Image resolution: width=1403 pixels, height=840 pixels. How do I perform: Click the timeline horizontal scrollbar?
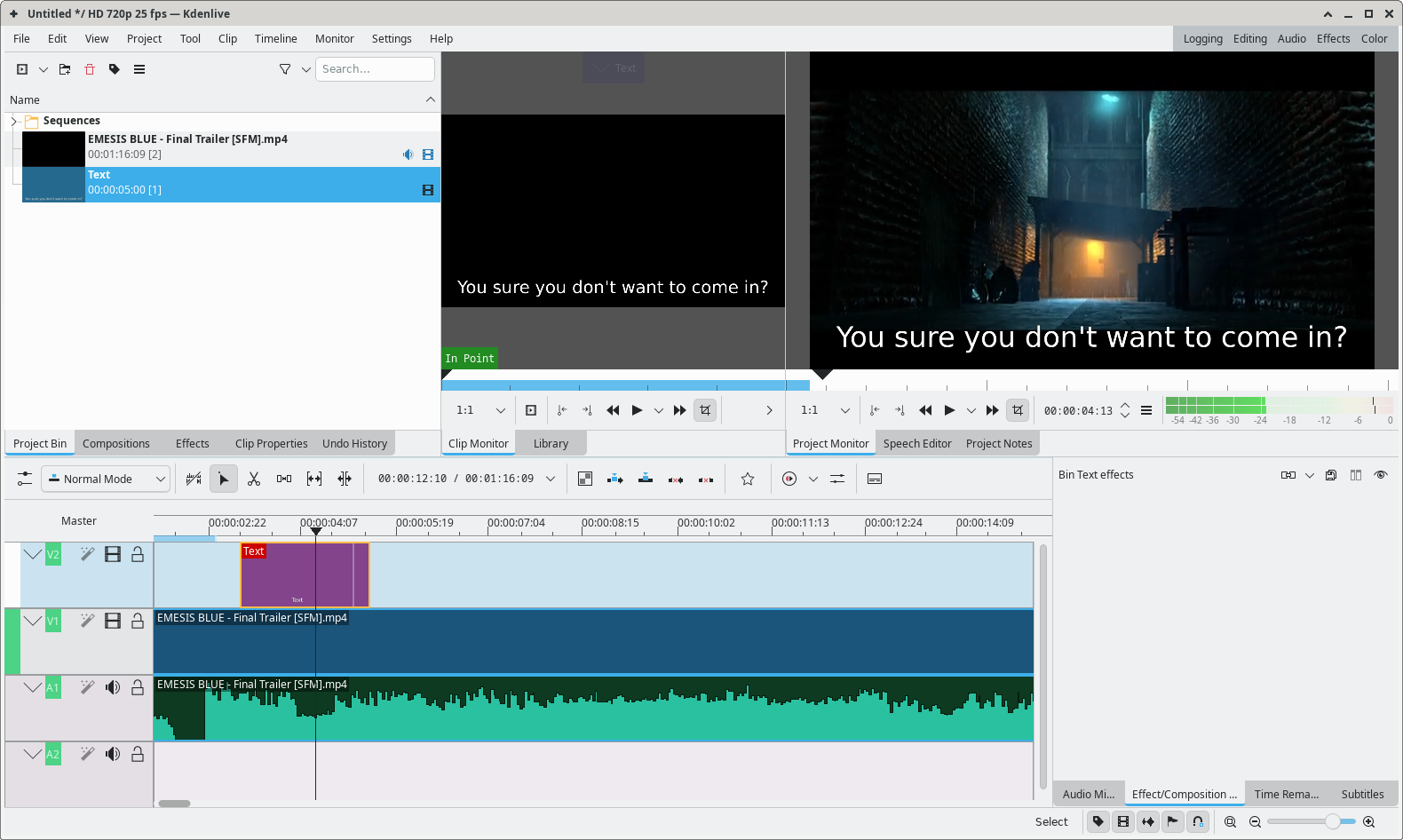click(175, 804)
